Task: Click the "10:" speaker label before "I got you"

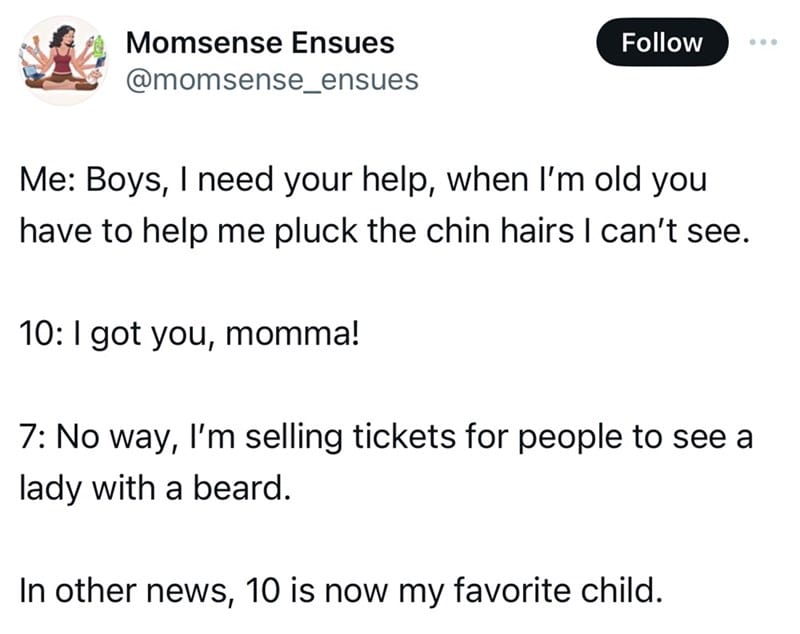Action: (42, 335)
